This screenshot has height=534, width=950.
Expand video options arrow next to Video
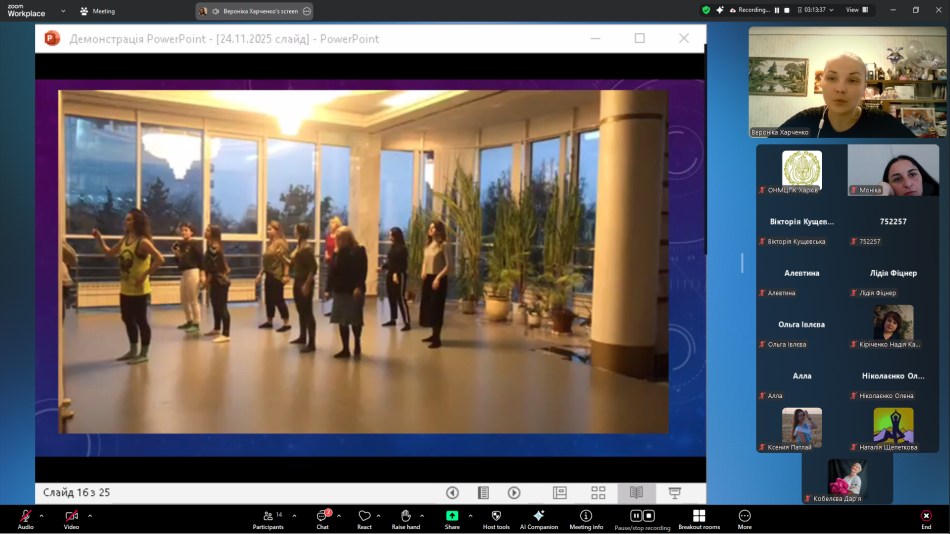click(x=90, y=516)
